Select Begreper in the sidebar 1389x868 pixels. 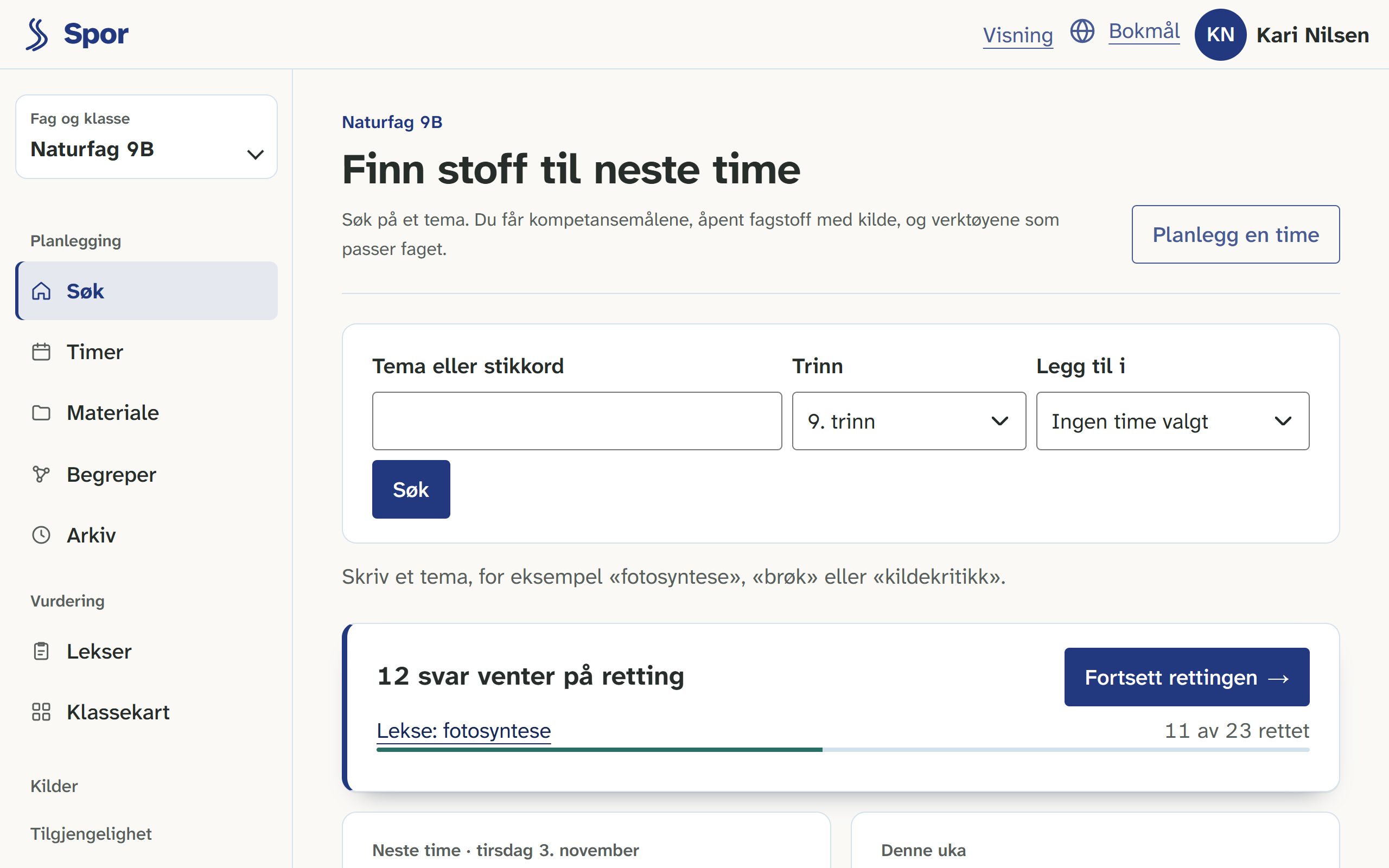click(x=146, y=474)
